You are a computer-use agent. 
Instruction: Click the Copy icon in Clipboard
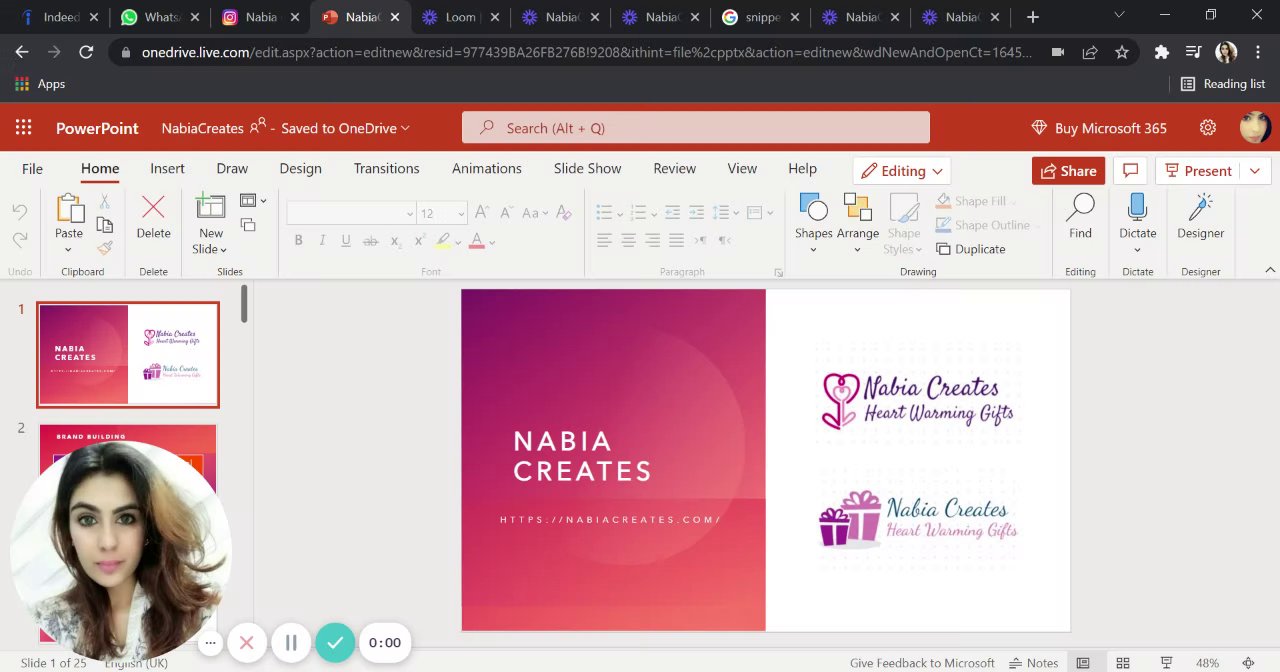click(104, 225)
